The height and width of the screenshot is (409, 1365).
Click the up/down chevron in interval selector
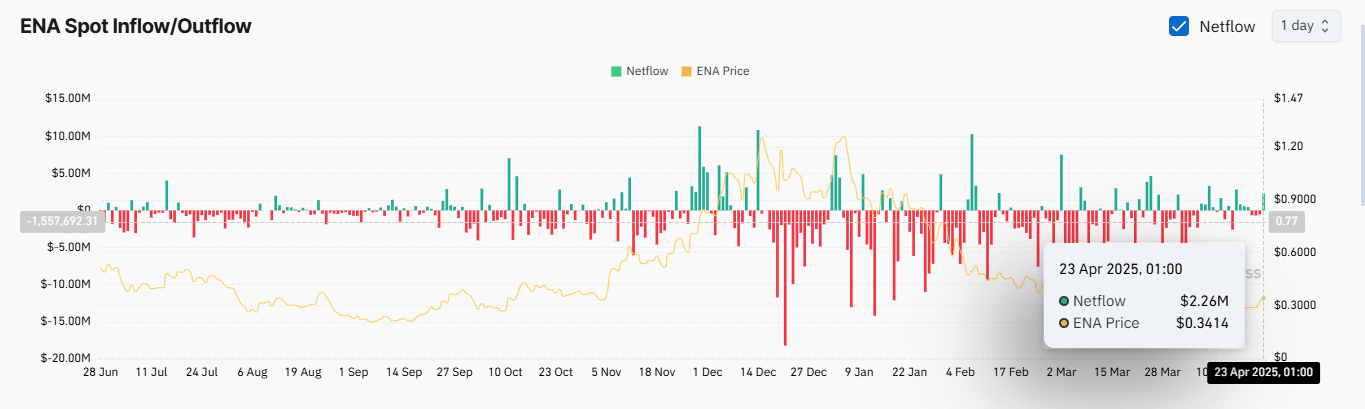tap(1325, 26)
